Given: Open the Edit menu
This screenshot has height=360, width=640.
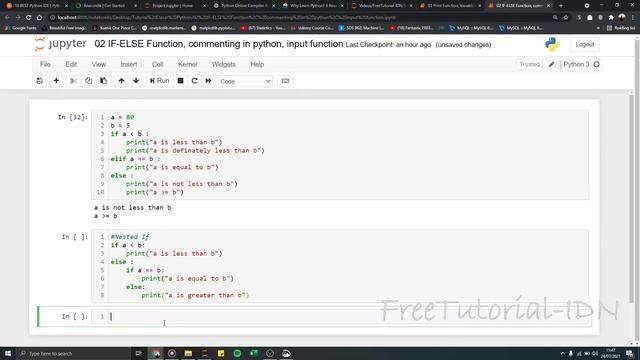Looking at the screenshot, I should [x=71, y=64].
